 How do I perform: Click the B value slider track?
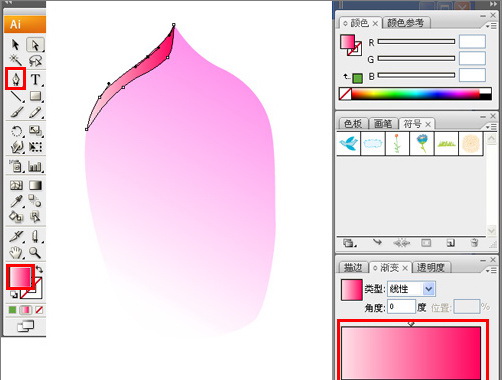[x=416, y=76]
